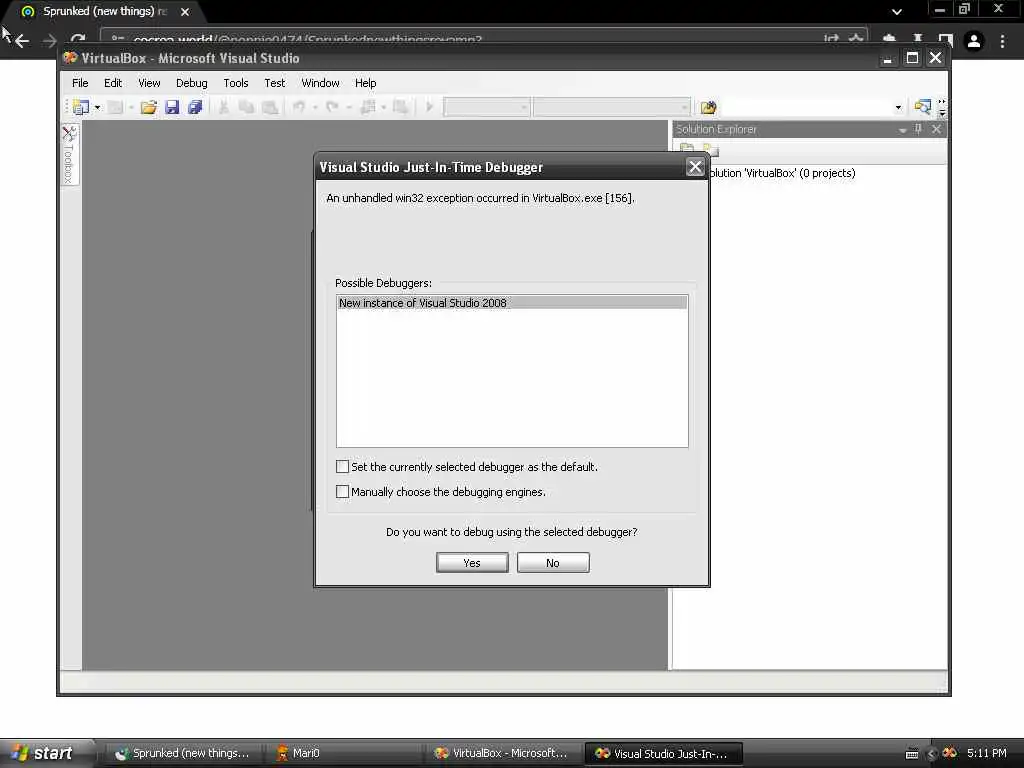Click the New Project toolbar icon
1024x768 pixels.
click(81, 107)
